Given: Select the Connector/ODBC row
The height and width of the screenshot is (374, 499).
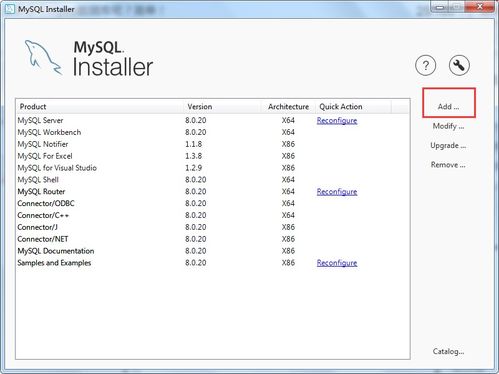Looking at the screenshot, I should pos(212,203).
